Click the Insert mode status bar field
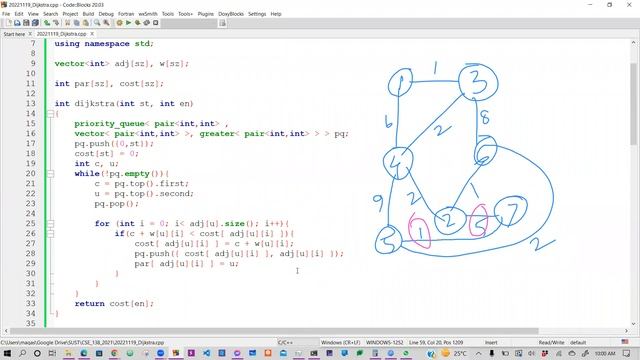The width and height of the screenshot is (640, 360). click(491, 342)
